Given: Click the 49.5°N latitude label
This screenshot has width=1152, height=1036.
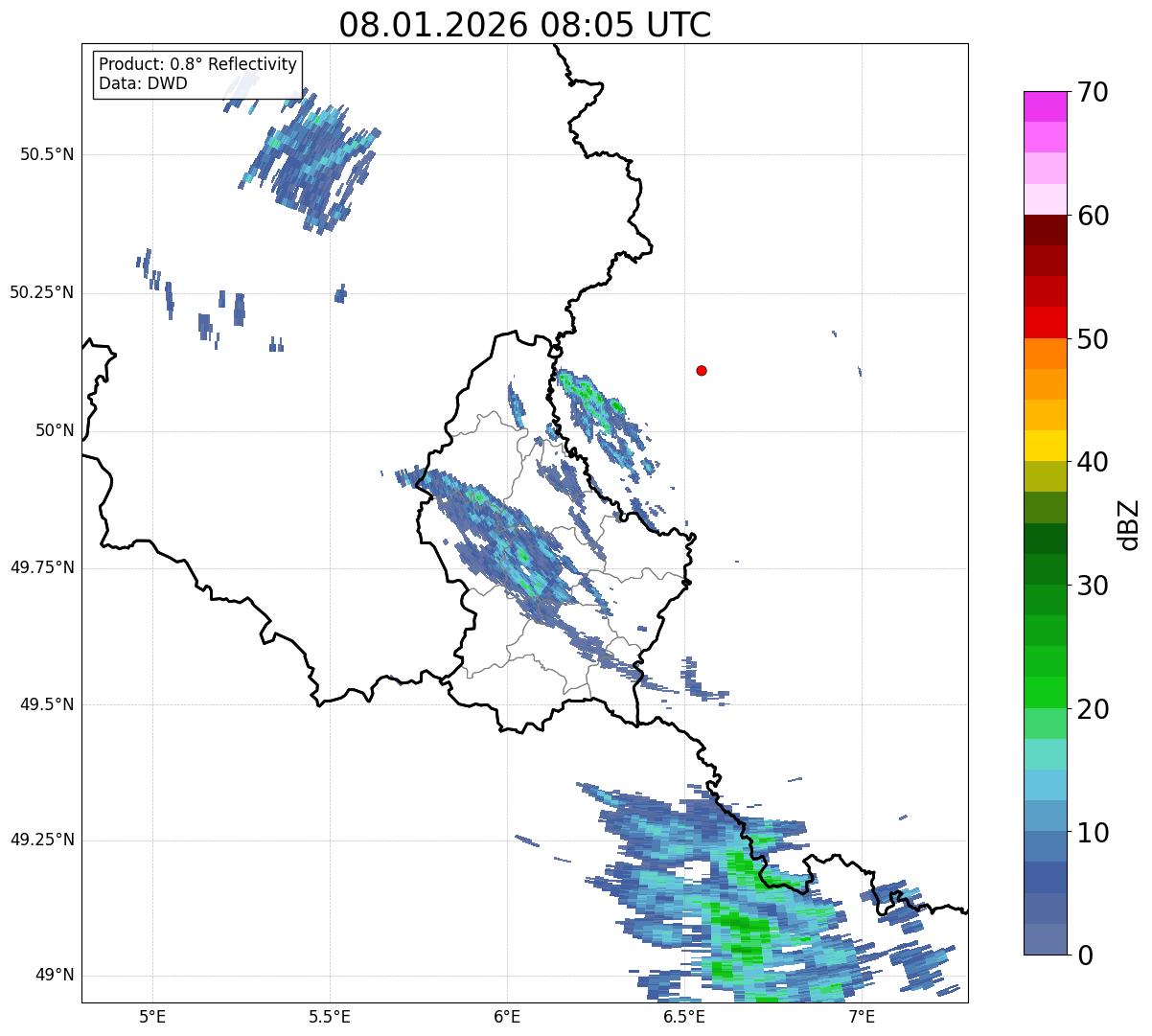Looking at the screenshot, I should point(47,704).
